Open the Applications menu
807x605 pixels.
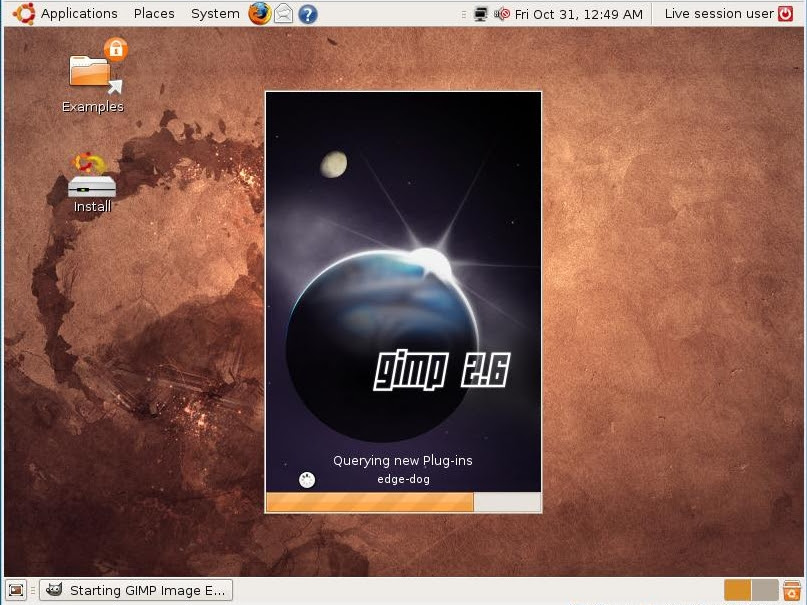click(x=79, y=13)
